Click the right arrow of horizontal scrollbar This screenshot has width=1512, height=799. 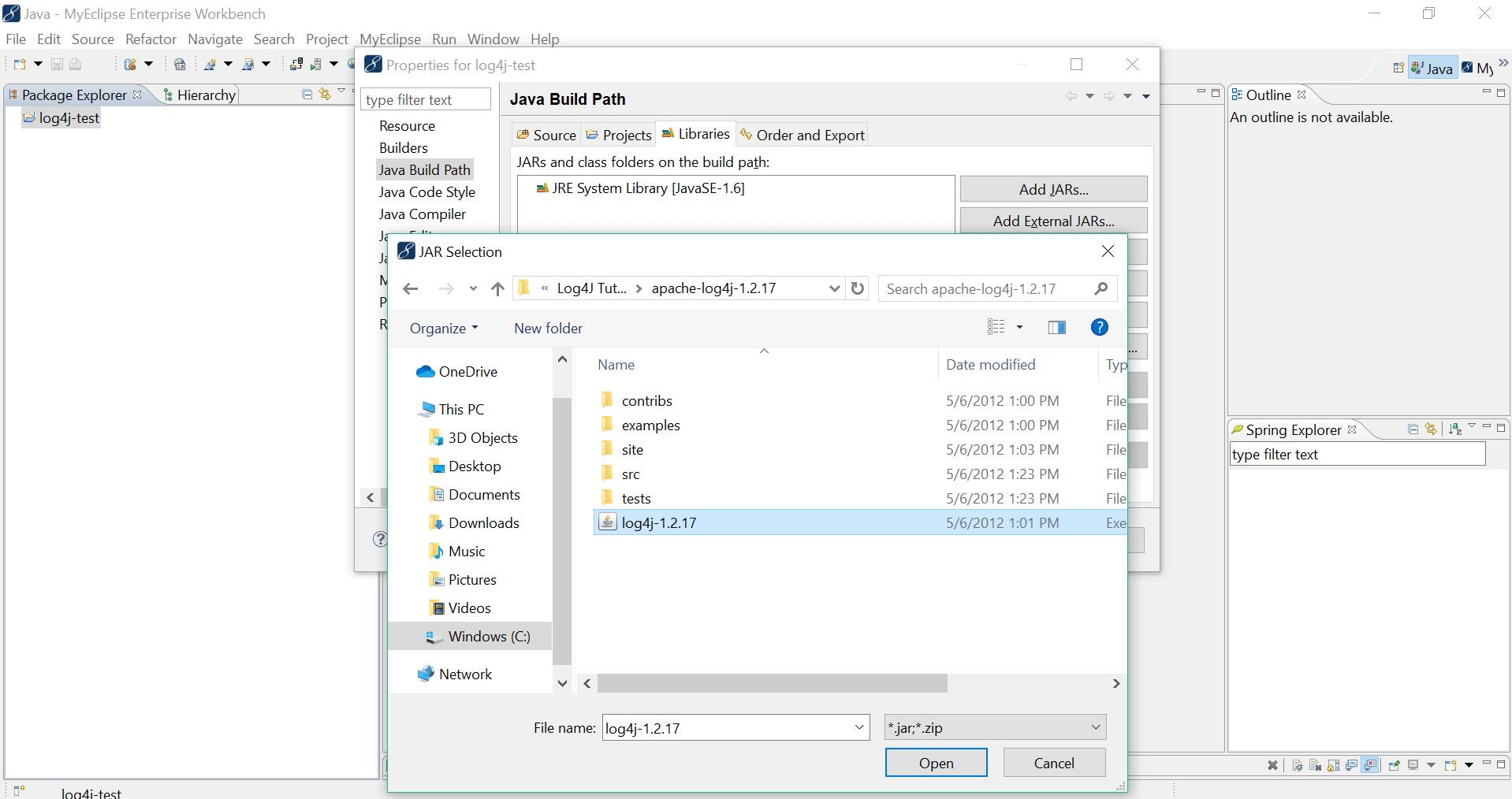click(x=1115, y=683)
